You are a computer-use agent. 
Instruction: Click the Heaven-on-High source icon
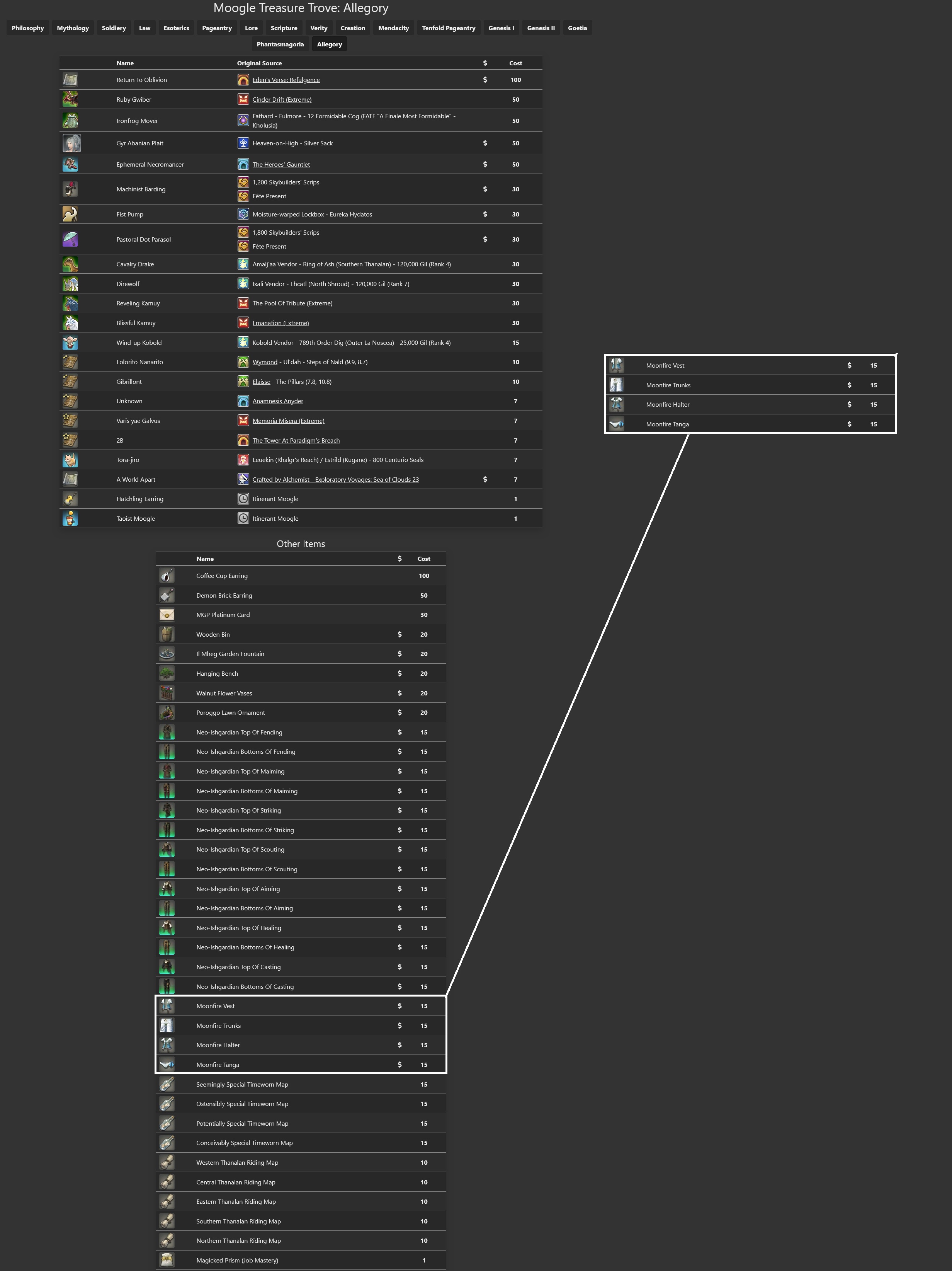point(243,143)
